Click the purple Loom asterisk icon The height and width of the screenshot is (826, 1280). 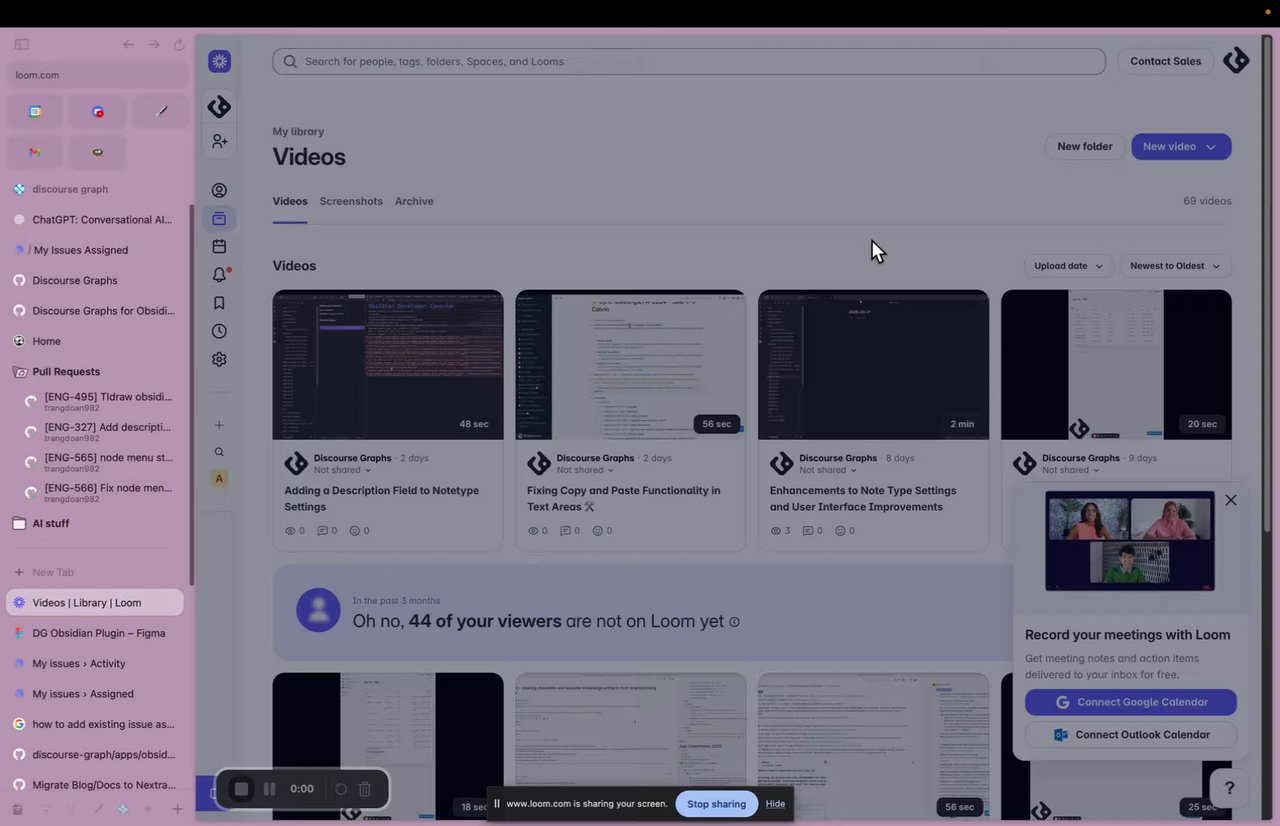(x=219, y=61)
